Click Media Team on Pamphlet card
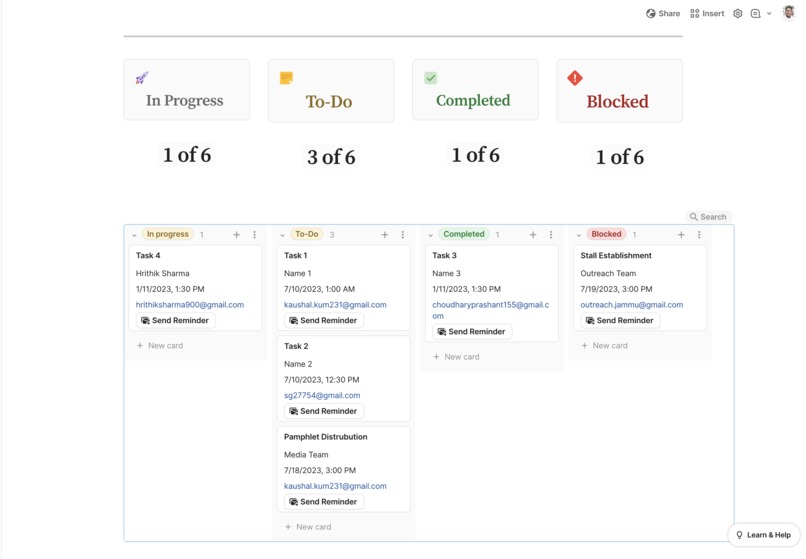The image size is (806, 559). [x=306, y=455]
